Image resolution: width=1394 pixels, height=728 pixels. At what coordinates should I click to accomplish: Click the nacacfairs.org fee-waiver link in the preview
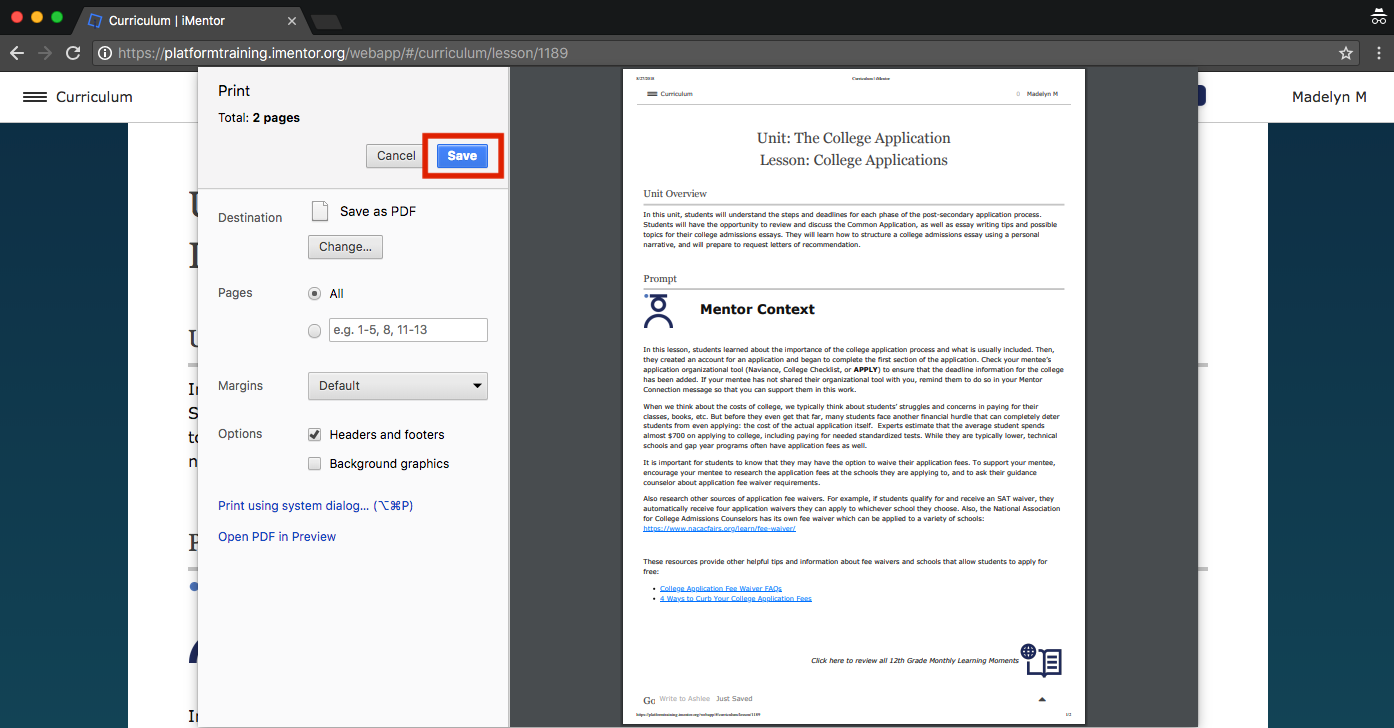pos(719,529)
